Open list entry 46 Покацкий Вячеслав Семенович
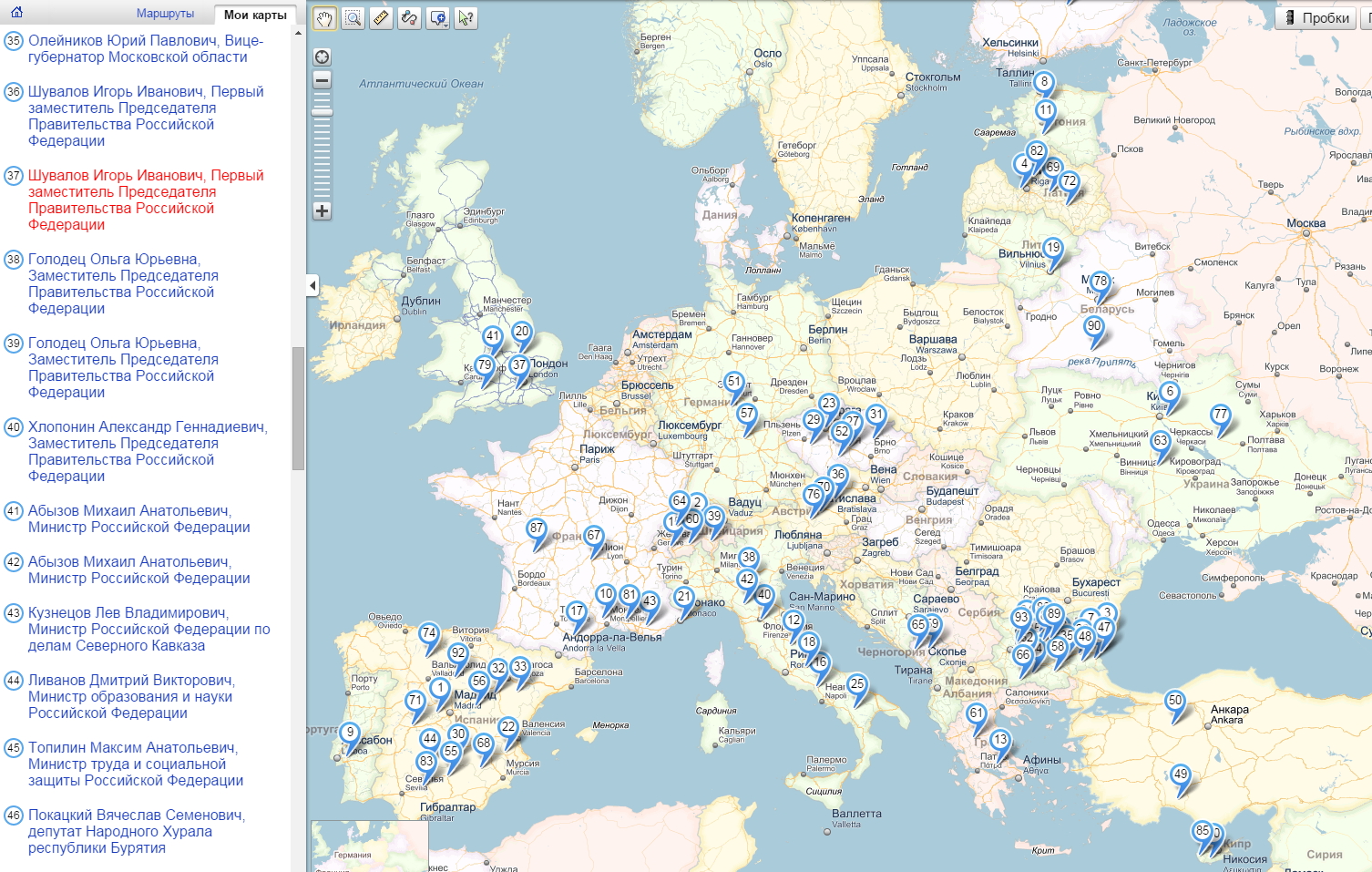The image size is (1372, 872). [x=137, y=831]
